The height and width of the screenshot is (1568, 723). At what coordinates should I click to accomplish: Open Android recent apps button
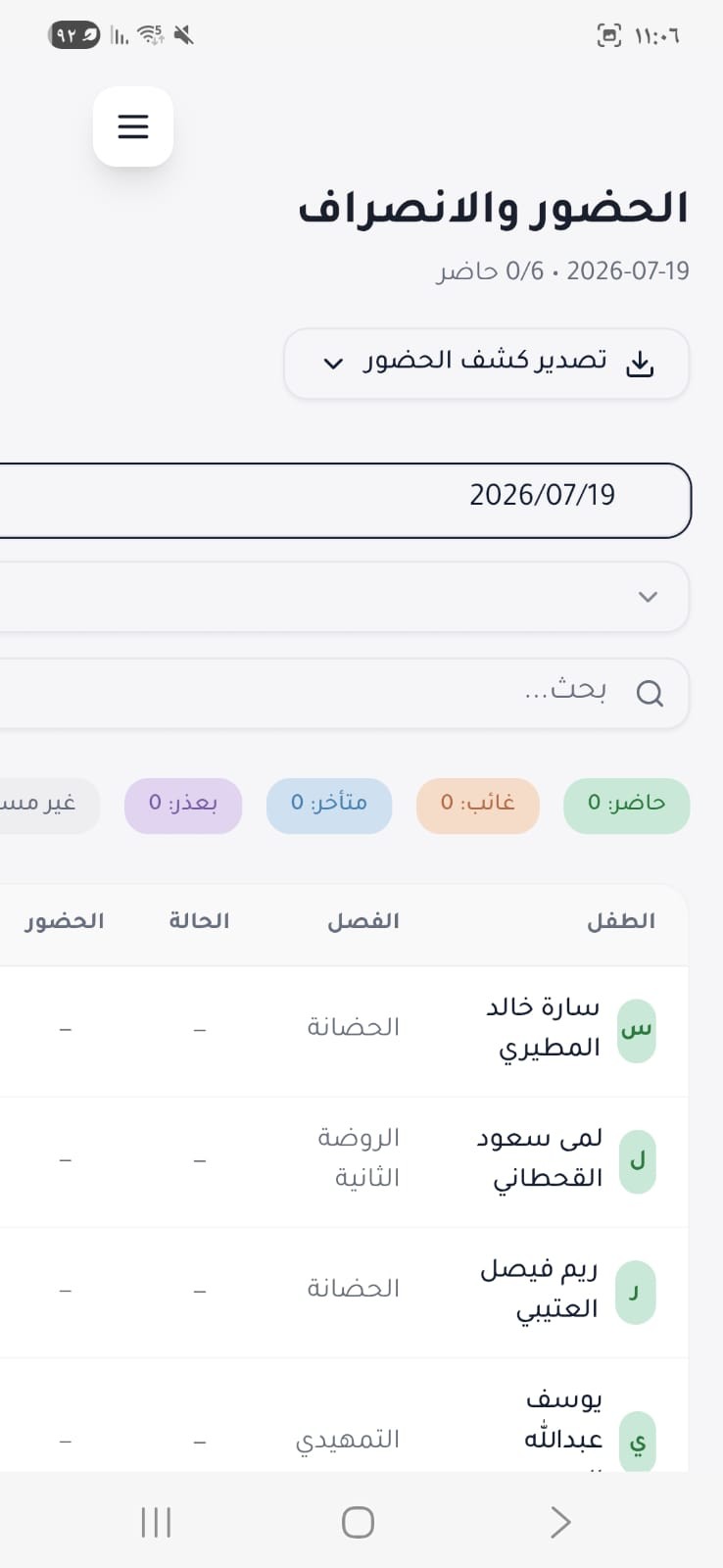point(156,1522)
